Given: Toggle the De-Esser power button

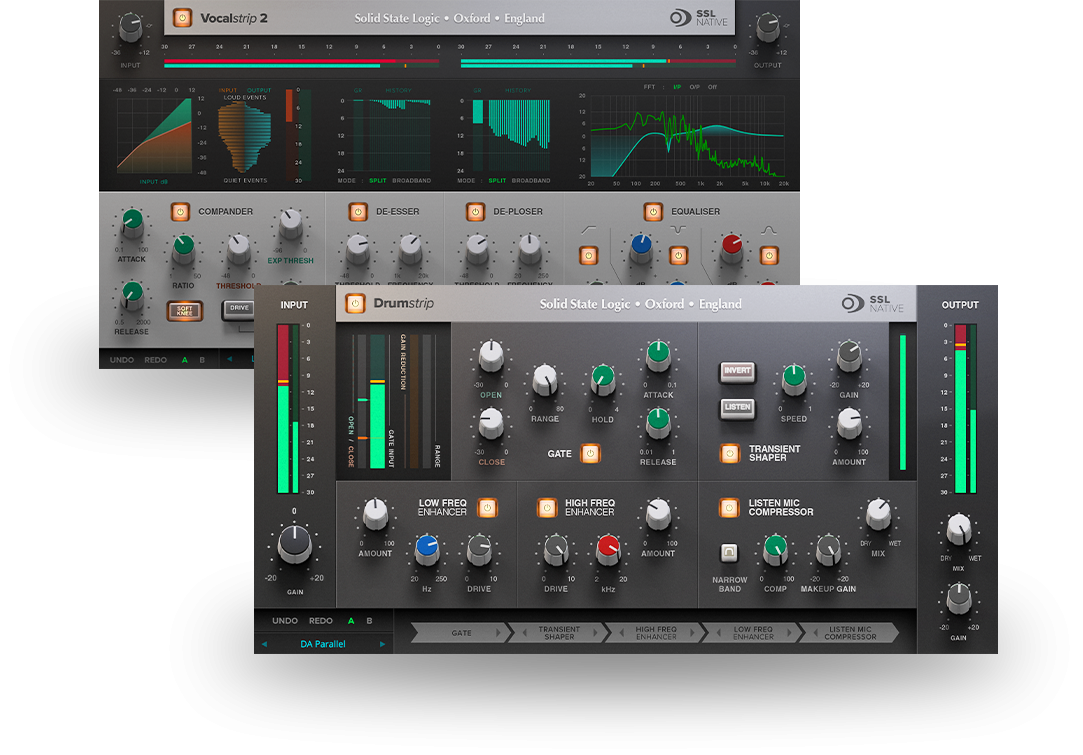Looking at the screenshot, I should pyautogui.click(x=358, y=211).
